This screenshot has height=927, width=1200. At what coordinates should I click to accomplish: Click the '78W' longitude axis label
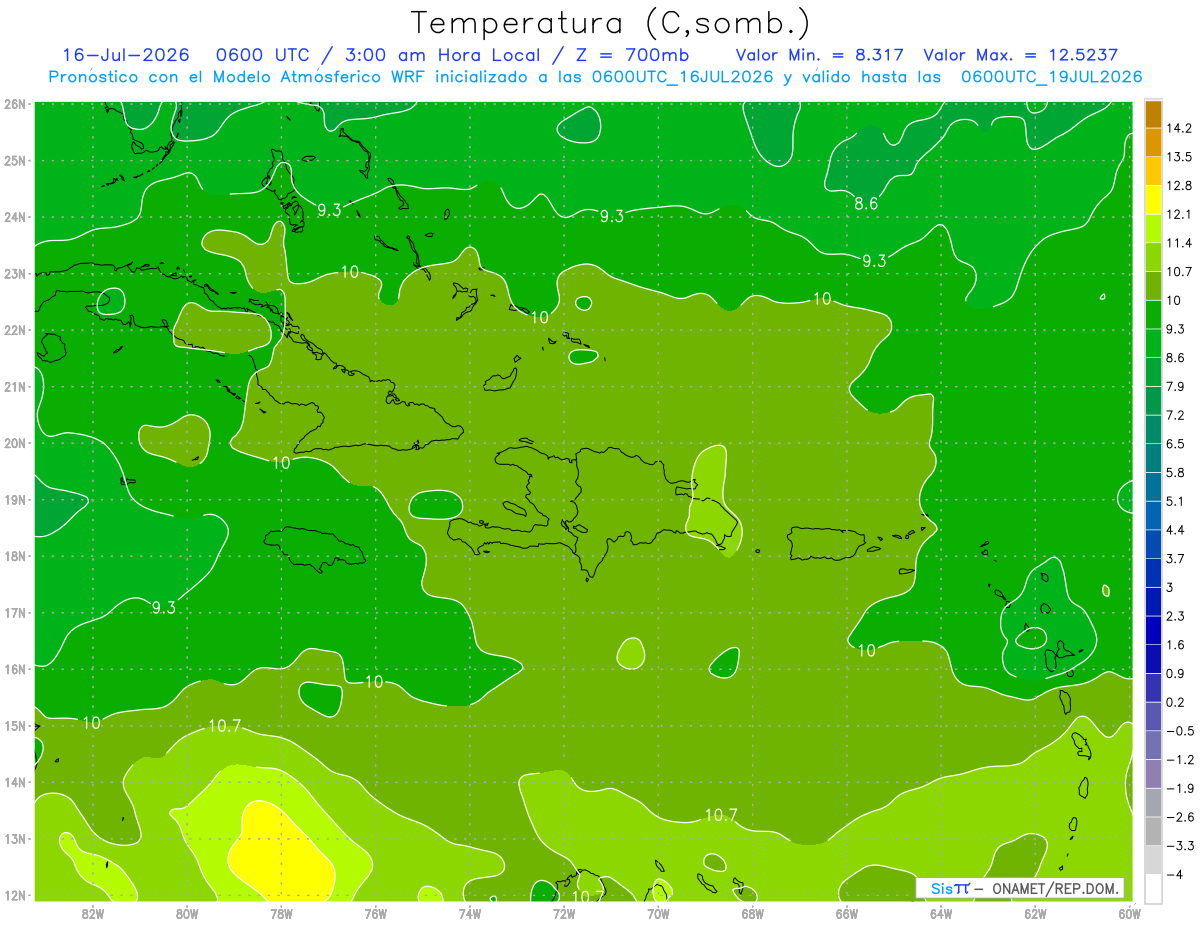(281, 913)
